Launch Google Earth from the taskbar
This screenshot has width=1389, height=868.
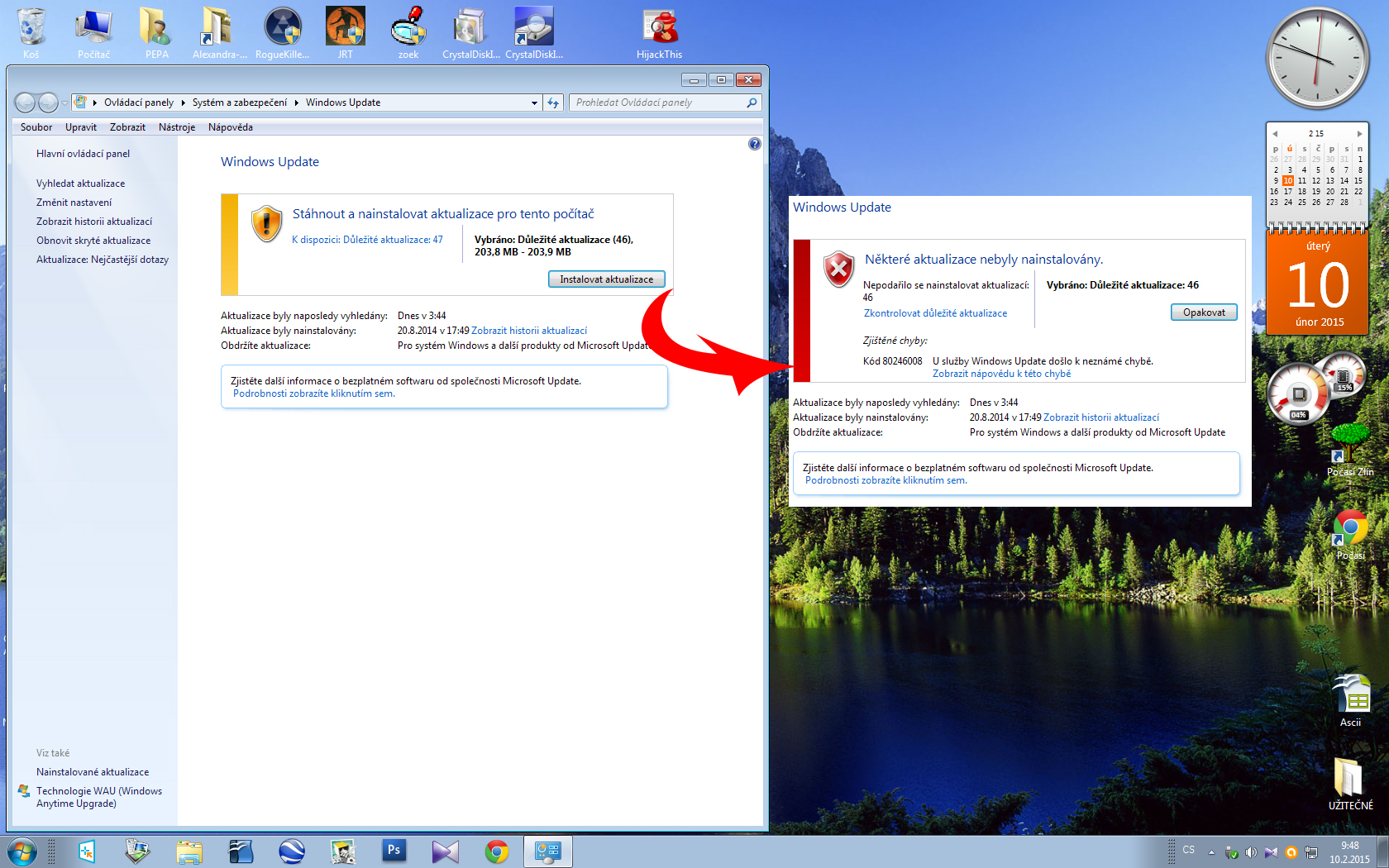(x=292, y=851)
